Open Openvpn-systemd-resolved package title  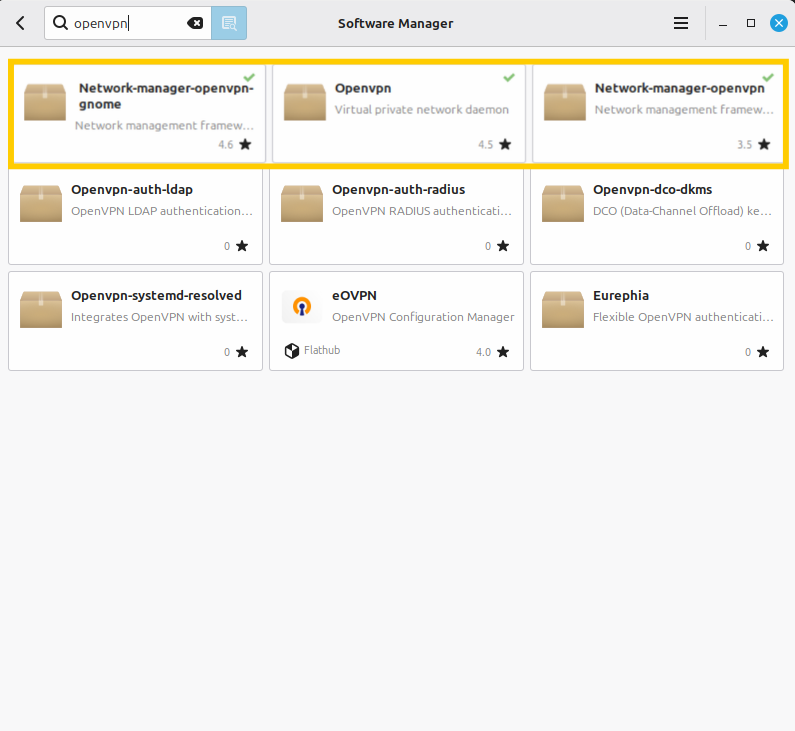(x=156, y=296)
